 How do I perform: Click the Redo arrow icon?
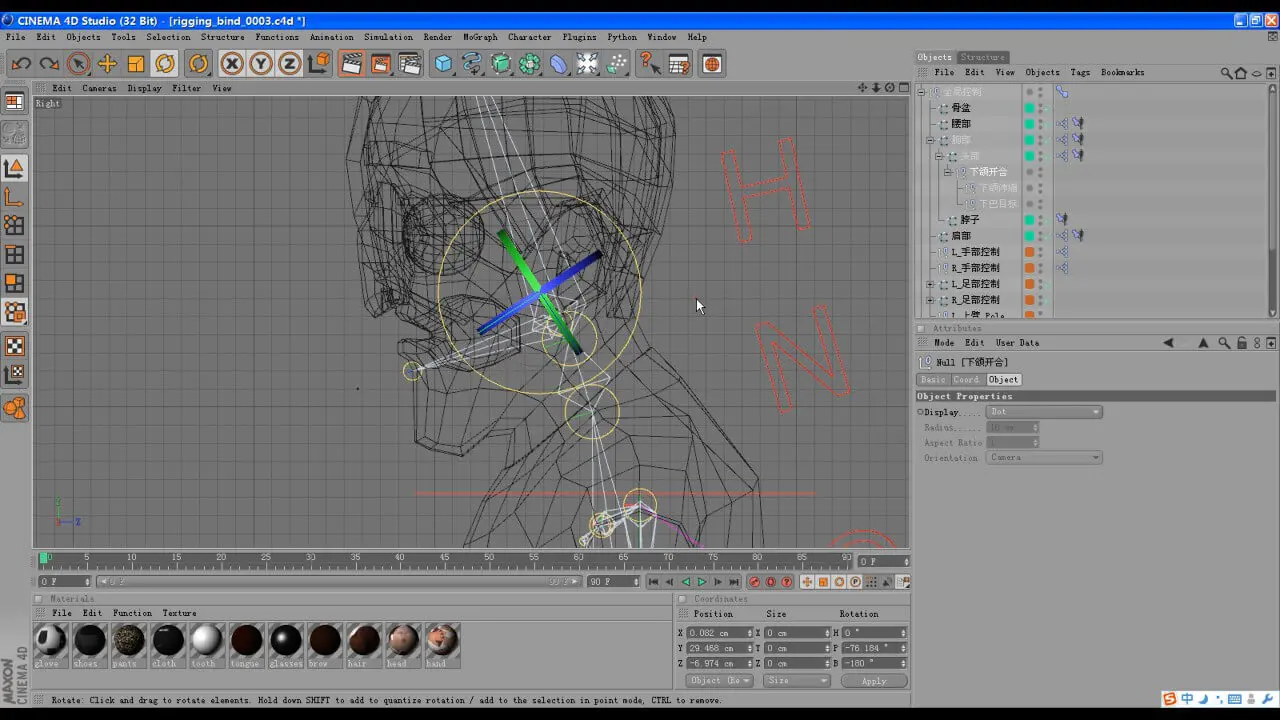pyautogui.click(x=49, y=64)
